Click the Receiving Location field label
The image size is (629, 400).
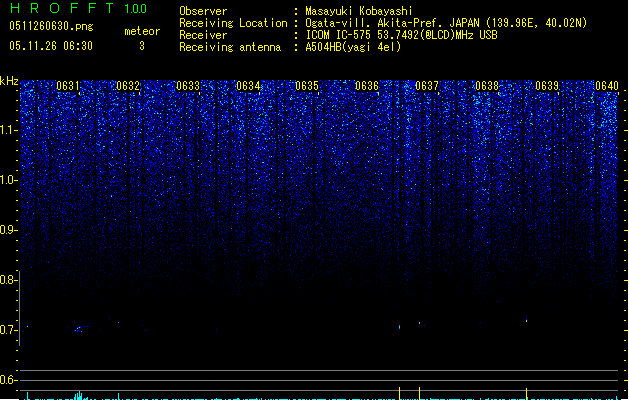coord(233,23)
